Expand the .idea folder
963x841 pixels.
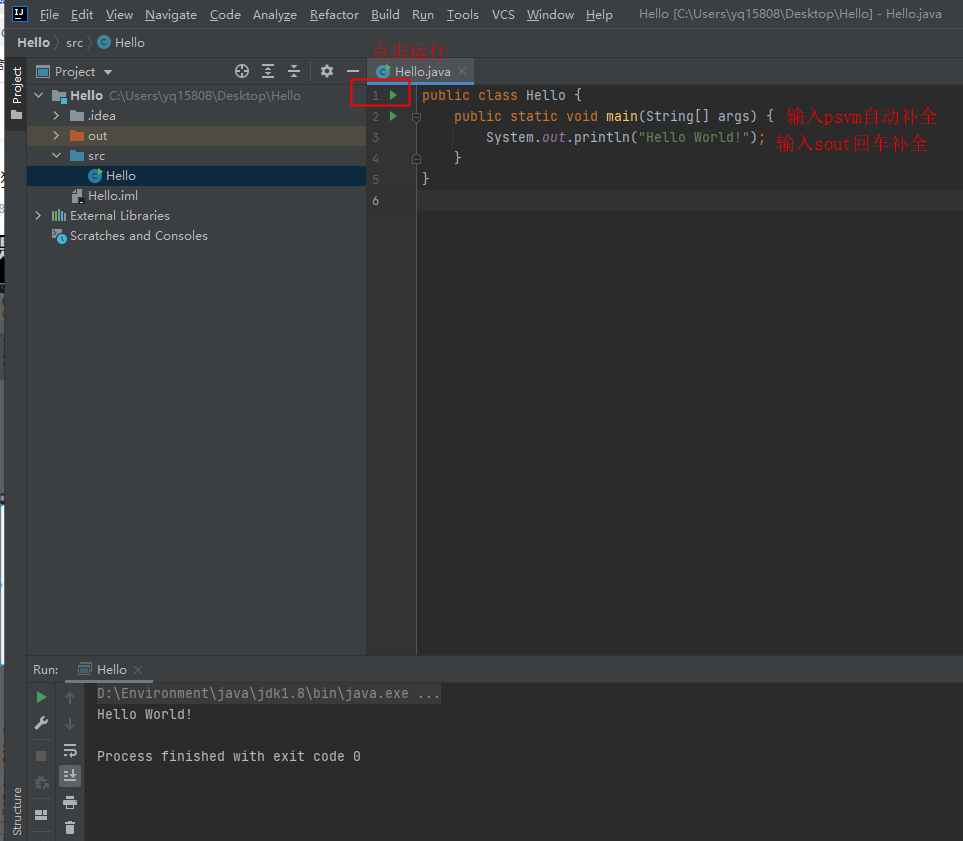pyautogui.click(x=56, y=115)
